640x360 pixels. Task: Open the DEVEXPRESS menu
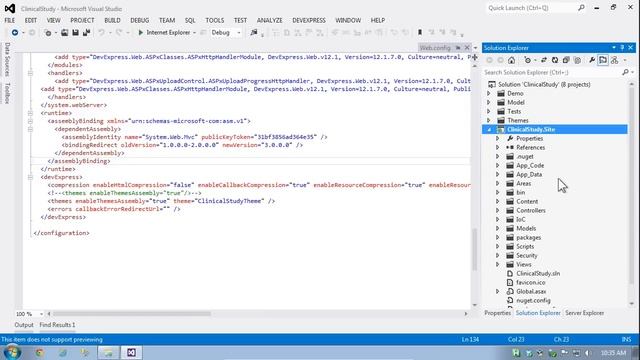tap(309, 20)
